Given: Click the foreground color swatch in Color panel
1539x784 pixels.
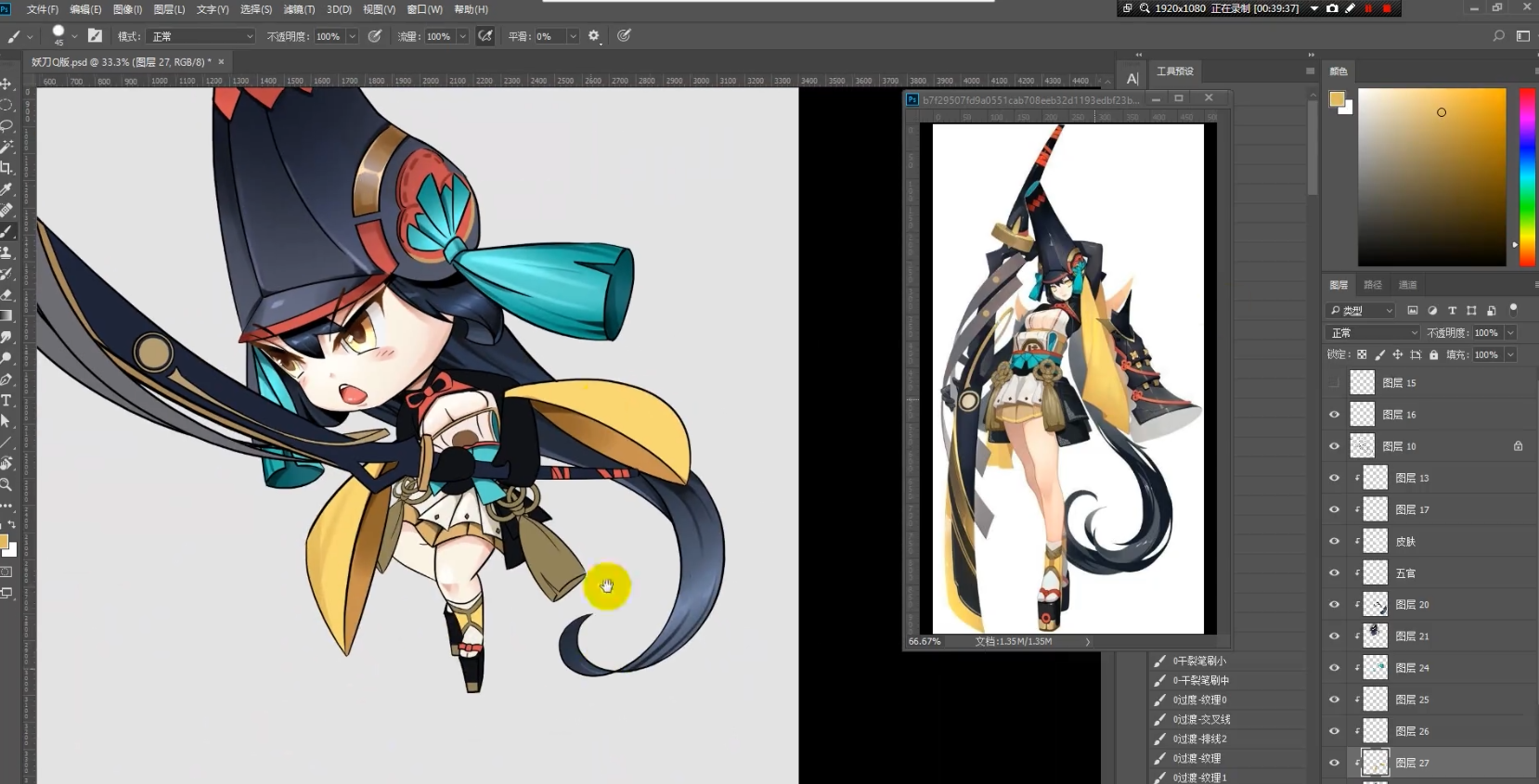Looking at the screenshot, I should [1337, 99].
